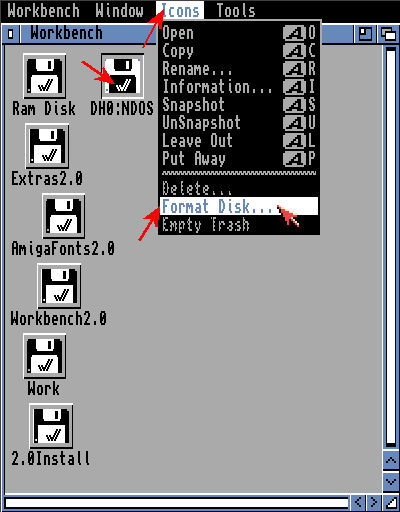The image size is (400, 512).
Task: Open the Window menu
Action: coord(119,10)
